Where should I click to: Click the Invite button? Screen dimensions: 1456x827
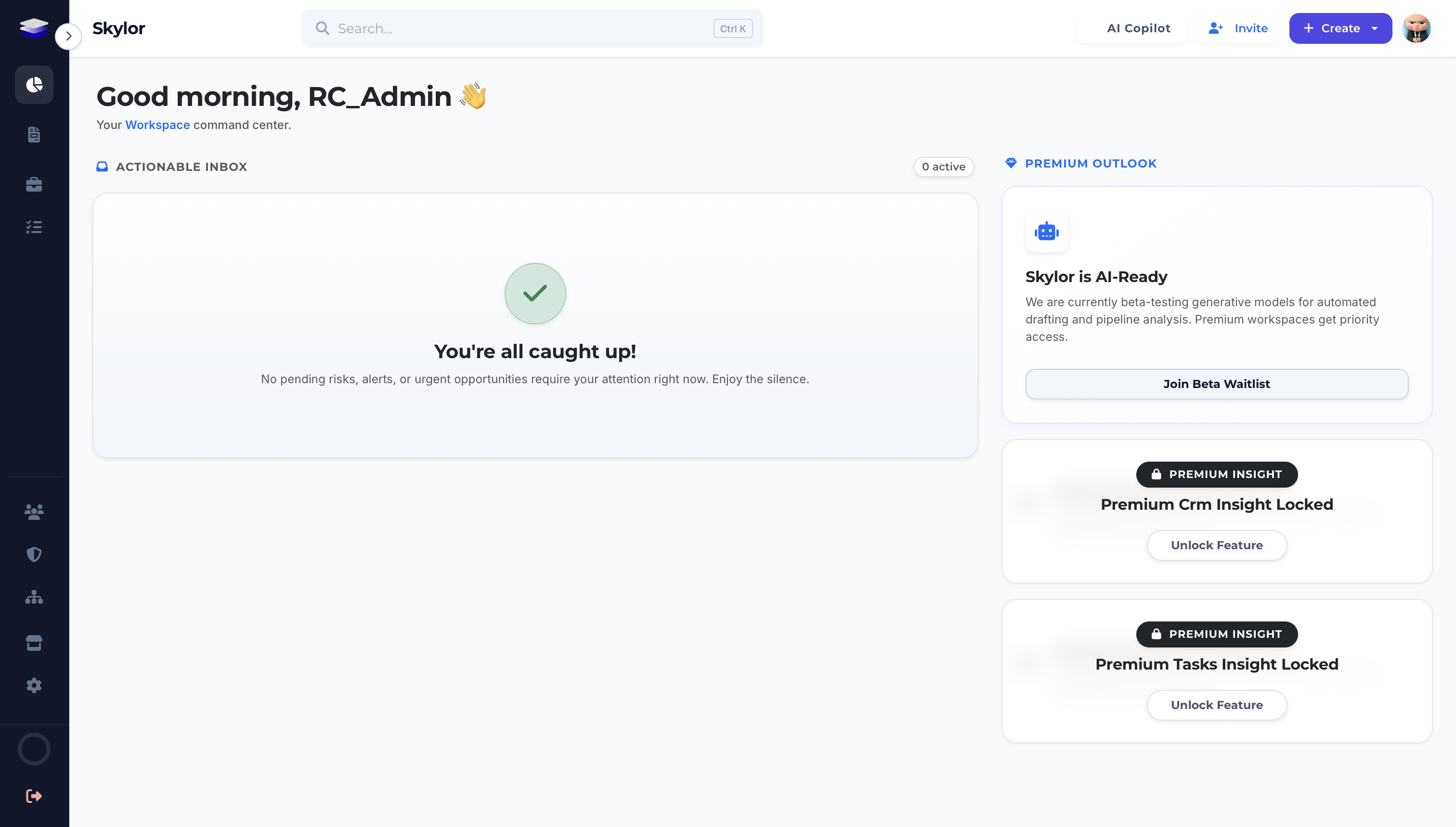(1238, 28)
